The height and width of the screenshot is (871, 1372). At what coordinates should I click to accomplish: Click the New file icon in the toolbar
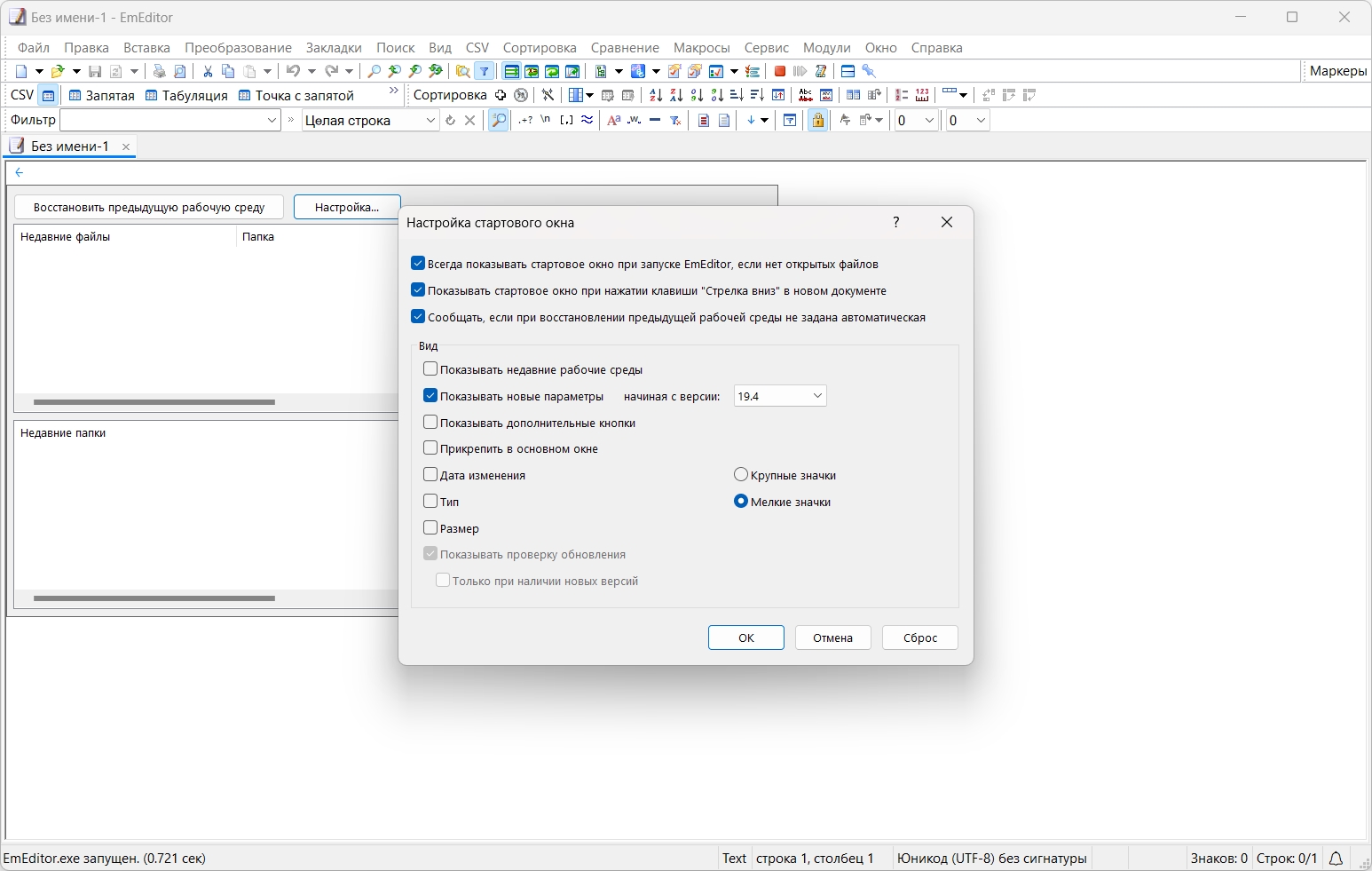(21, 71)
